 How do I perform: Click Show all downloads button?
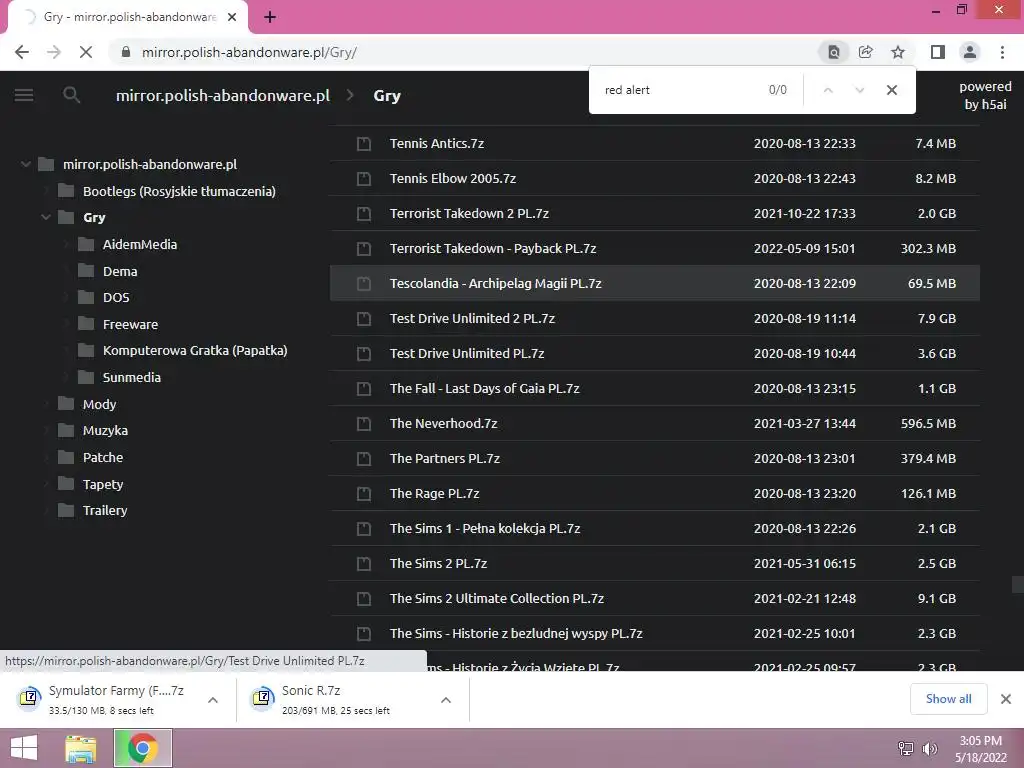948,699
